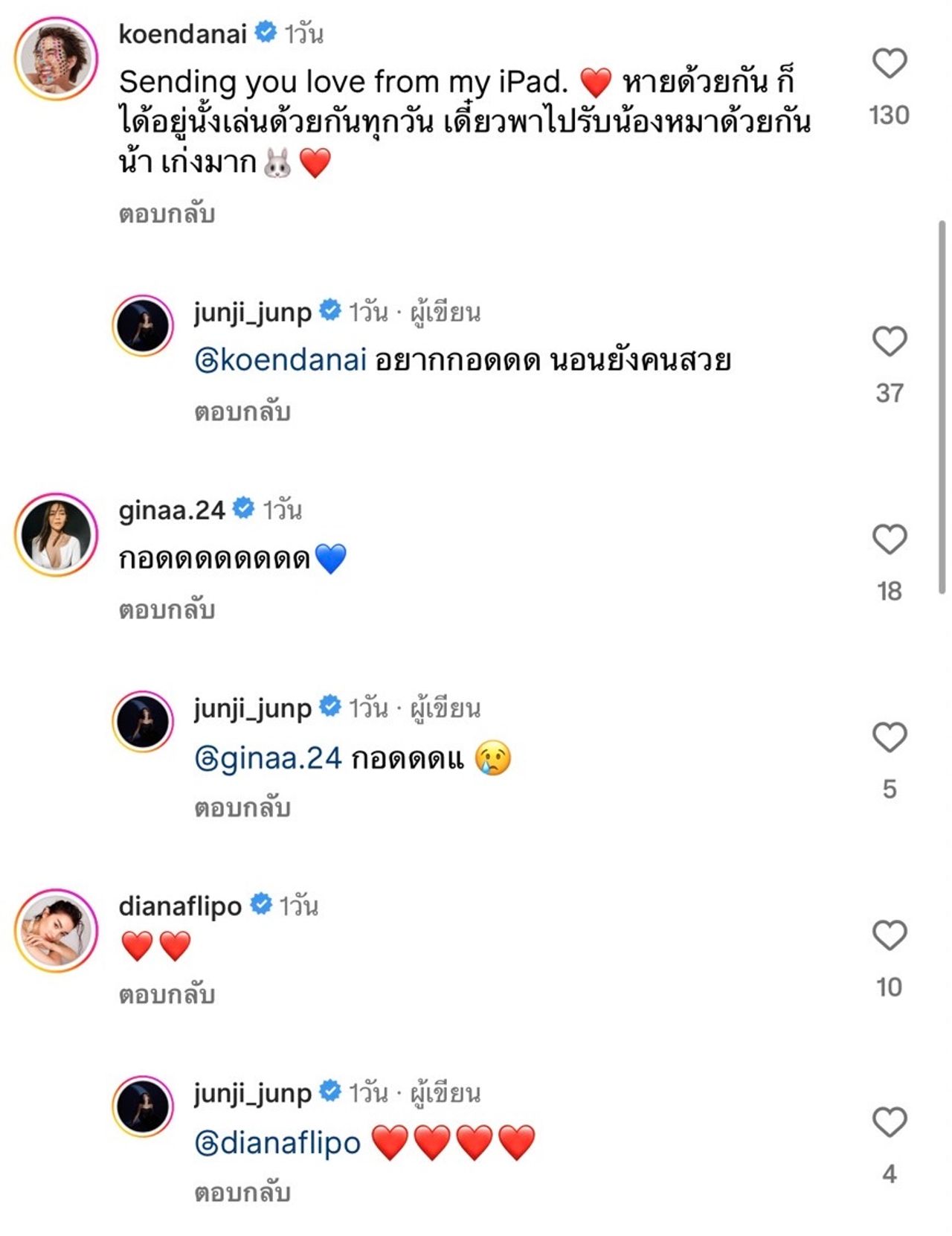Like junji_junp's reply to koendanai
Image resolution: width=952 pixels, height=1236 pixels.
(x=889, y=342)
